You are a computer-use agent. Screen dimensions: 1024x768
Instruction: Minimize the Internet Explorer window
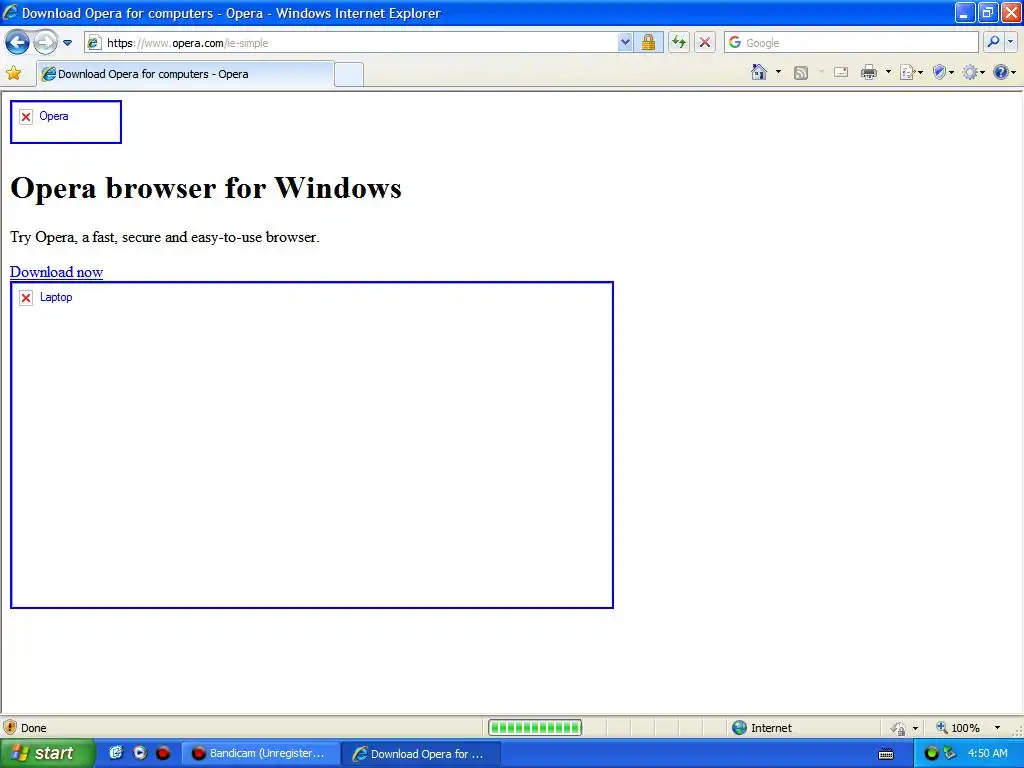(x=965, y=12)
